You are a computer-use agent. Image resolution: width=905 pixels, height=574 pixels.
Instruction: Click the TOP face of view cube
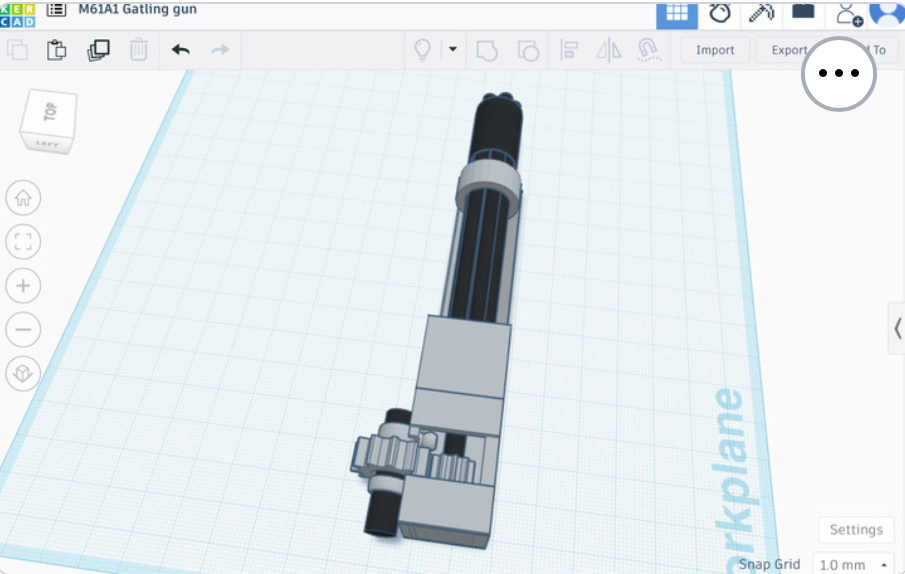(x=50, y=112)
